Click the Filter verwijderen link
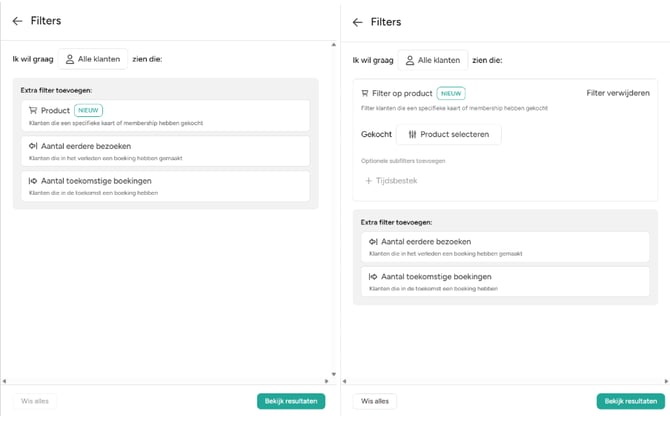This screenshot has height=437, width=670. point(617,93)
